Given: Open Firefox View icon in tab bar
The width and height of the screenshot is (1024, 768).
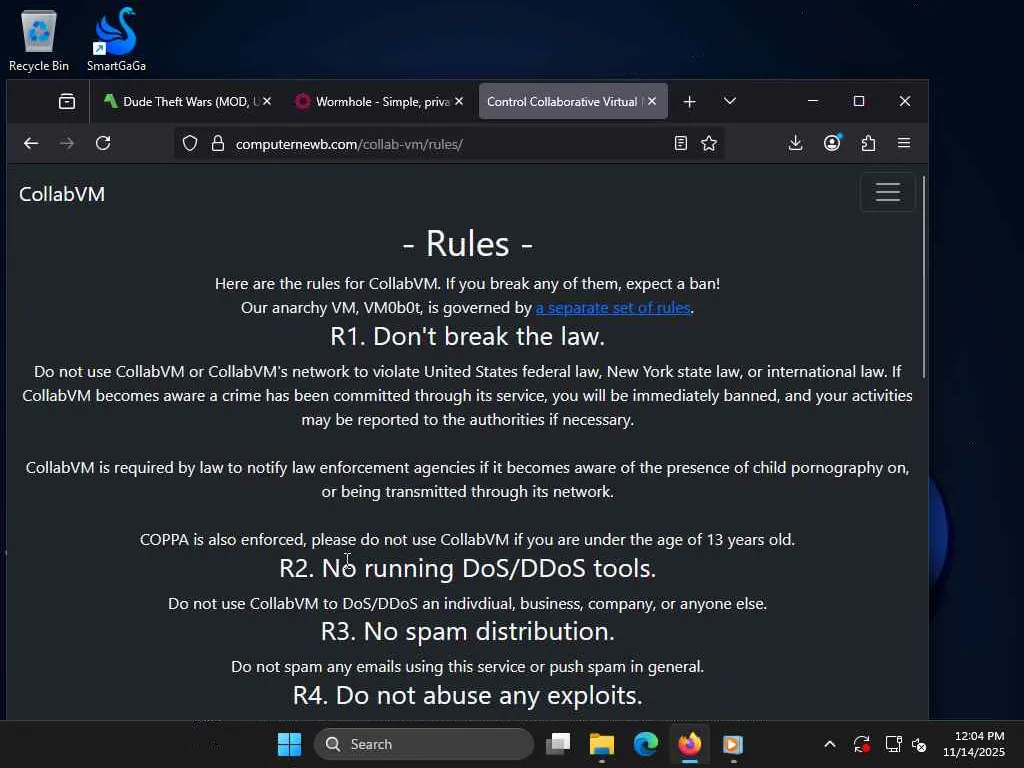Looking at the screenshot, I should (67, 101).
